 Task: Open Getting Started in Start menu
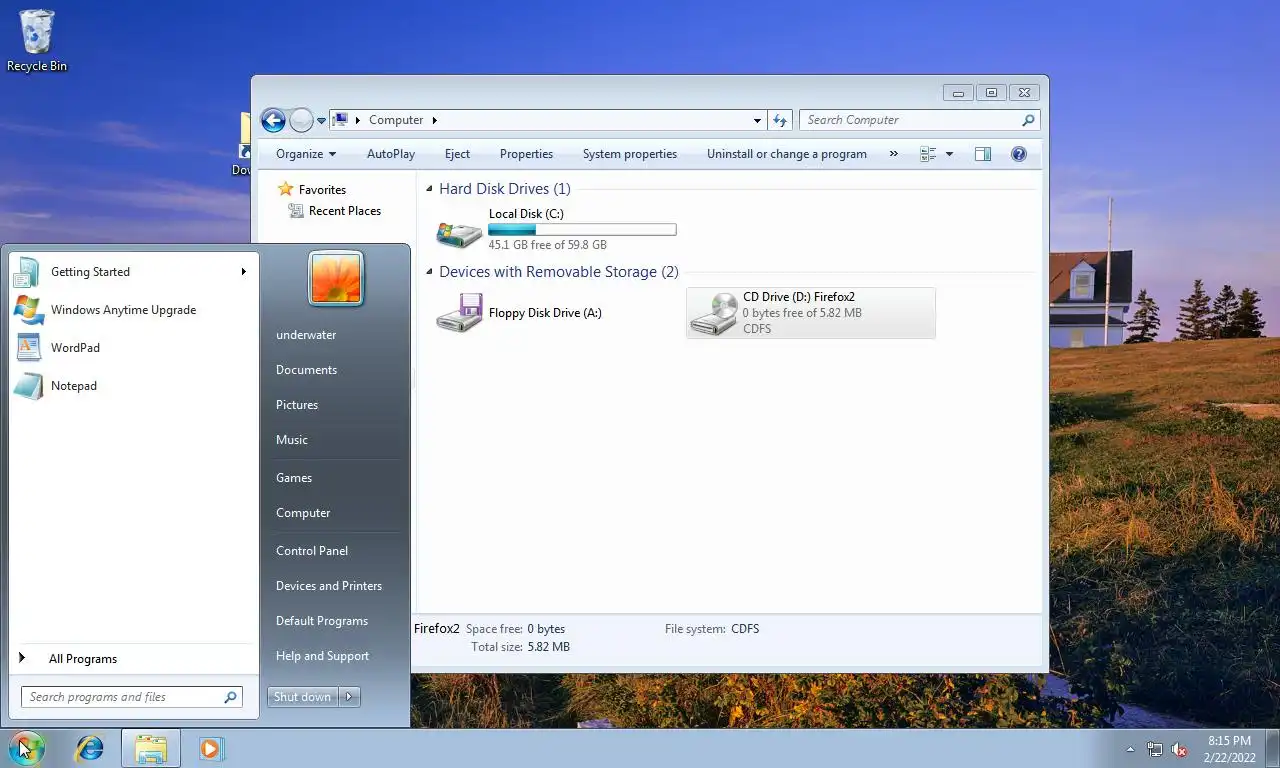pos(133,272)
